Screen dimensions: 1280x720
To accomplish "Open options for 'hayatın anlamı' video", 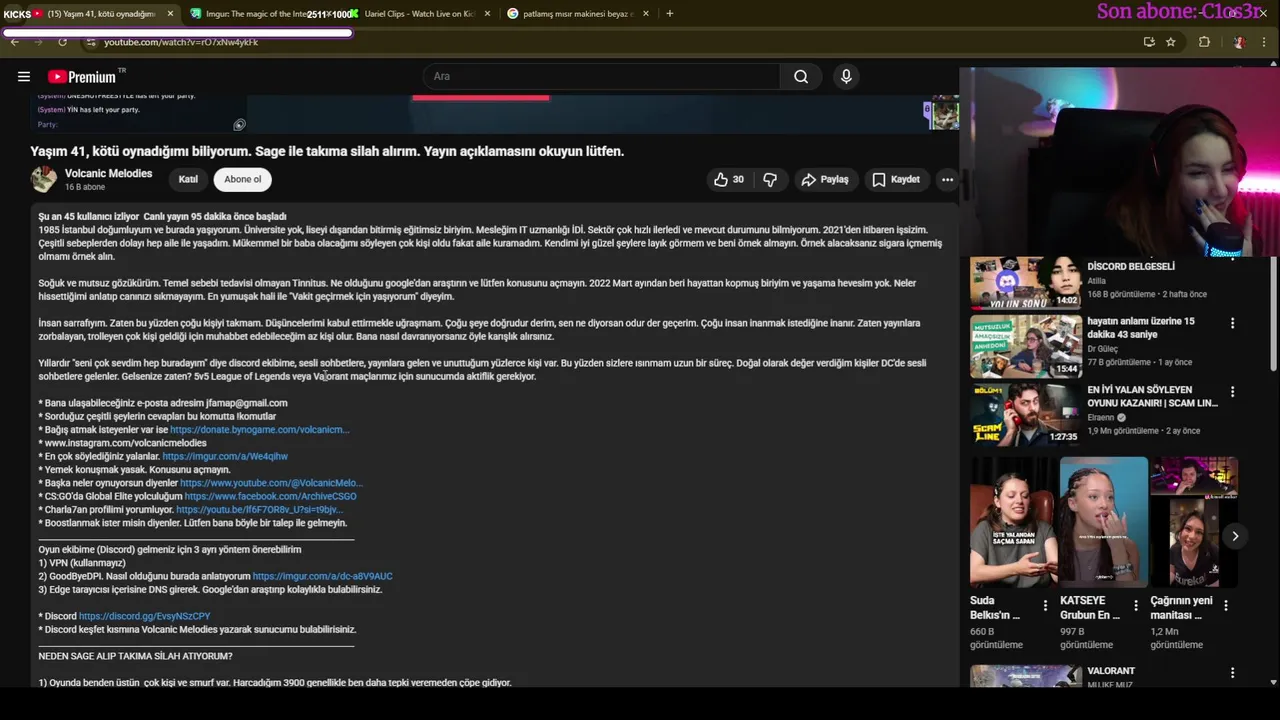I will [x=1232, y=323].
